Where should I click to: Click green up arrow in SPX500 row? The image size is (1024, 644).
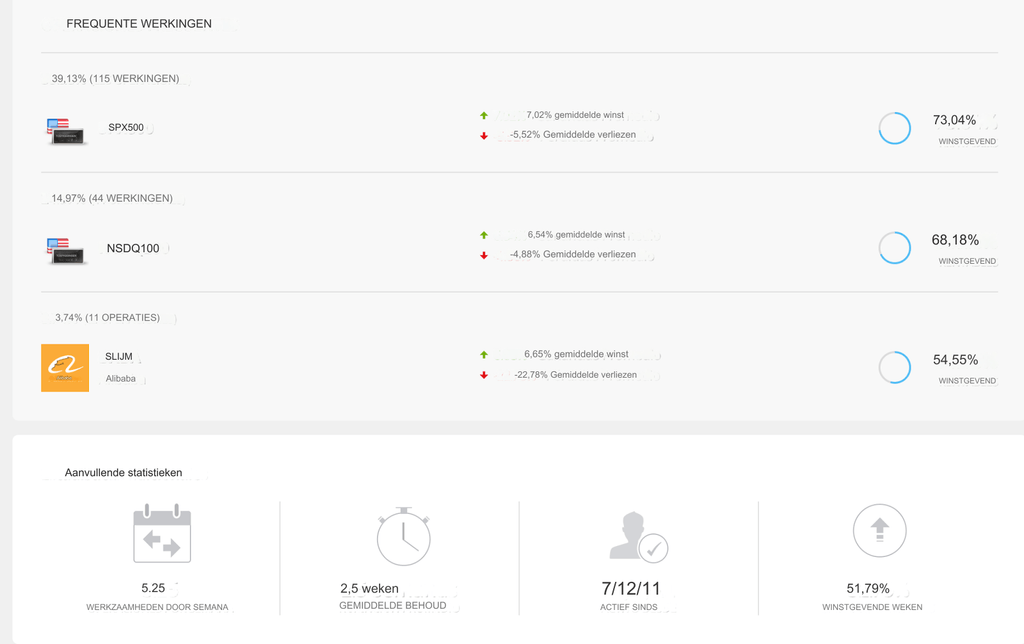coord(484,116)
